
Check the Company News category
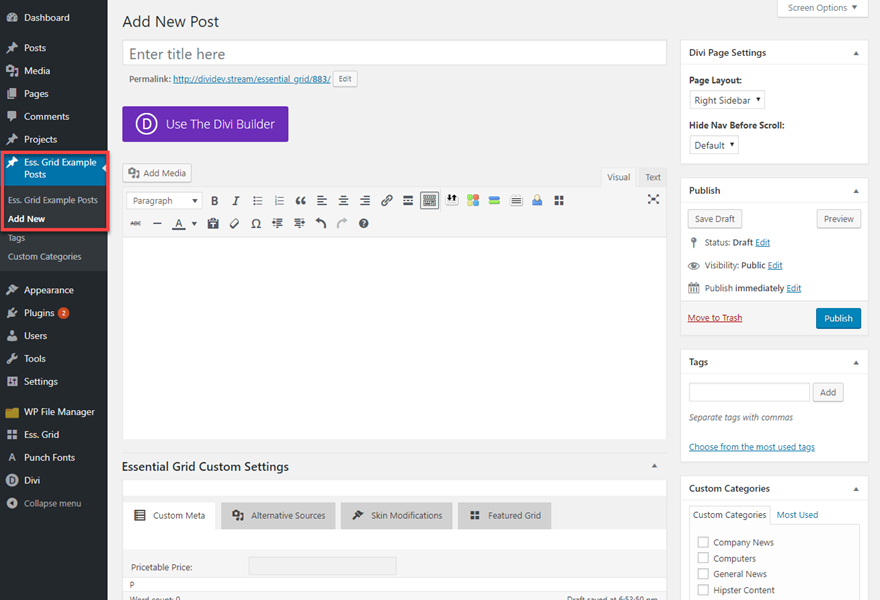tap(703, 543)
